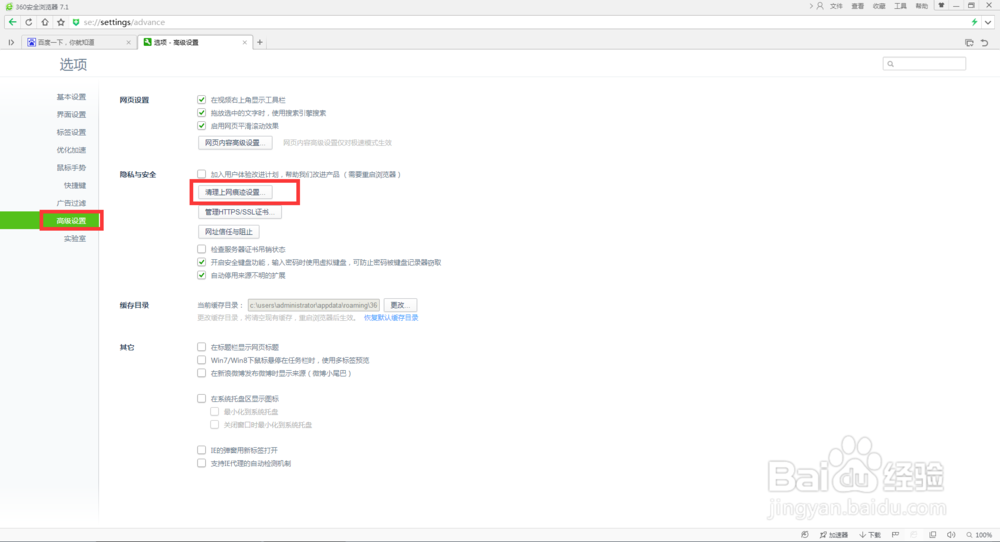Enable IE的弹窗用新标签打开 checkbox

coord(202,450)
